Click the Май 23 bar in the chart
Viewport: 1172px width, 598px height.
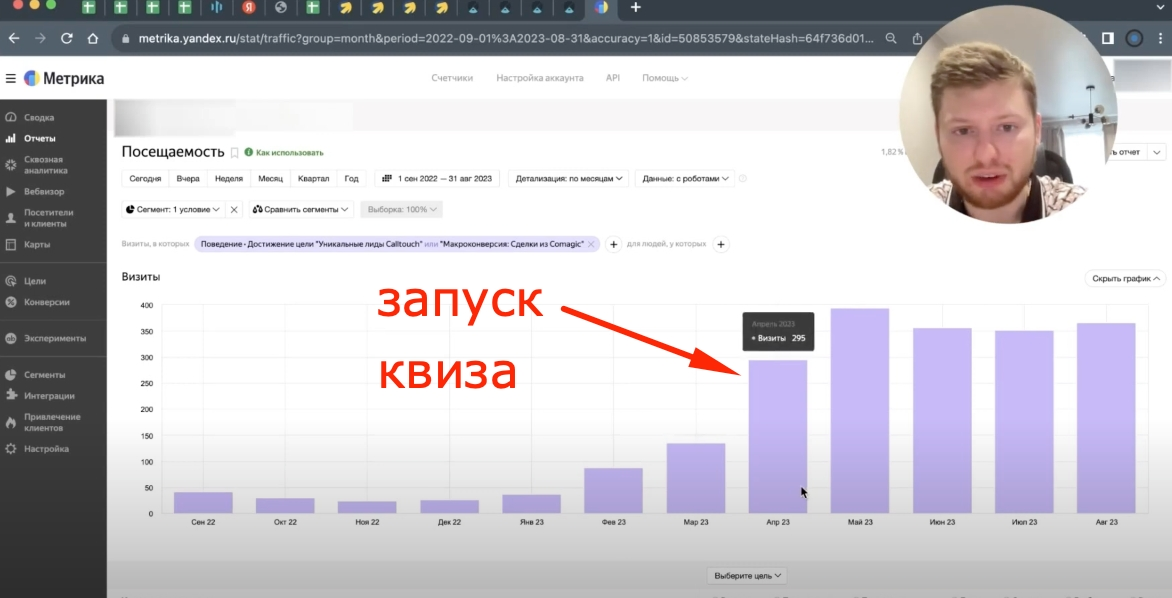coord(860,411)
